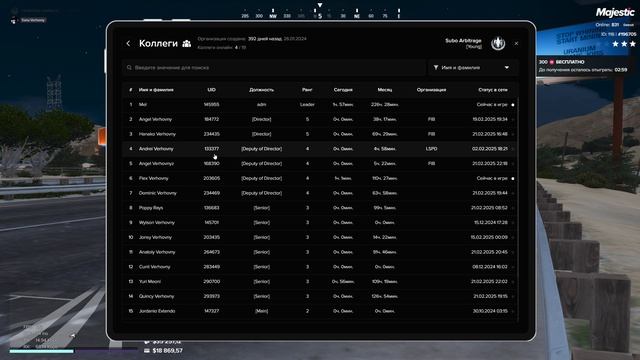Sort by the Сегодня column header

[343, 90]
